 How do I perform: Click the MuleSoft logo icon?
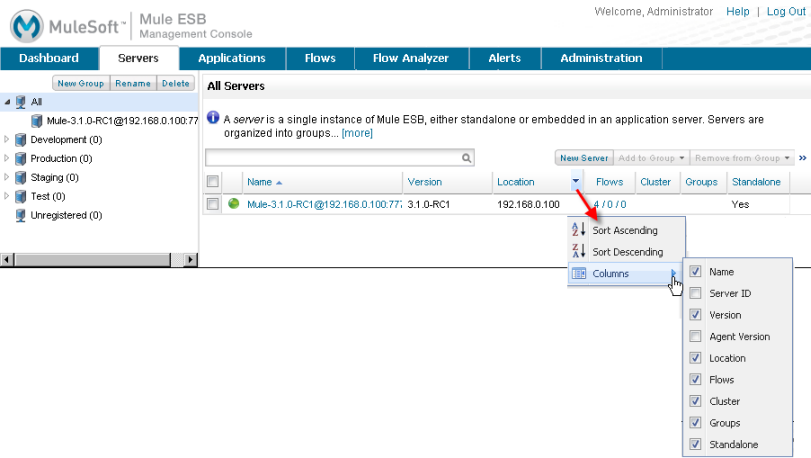pos(27,26)
